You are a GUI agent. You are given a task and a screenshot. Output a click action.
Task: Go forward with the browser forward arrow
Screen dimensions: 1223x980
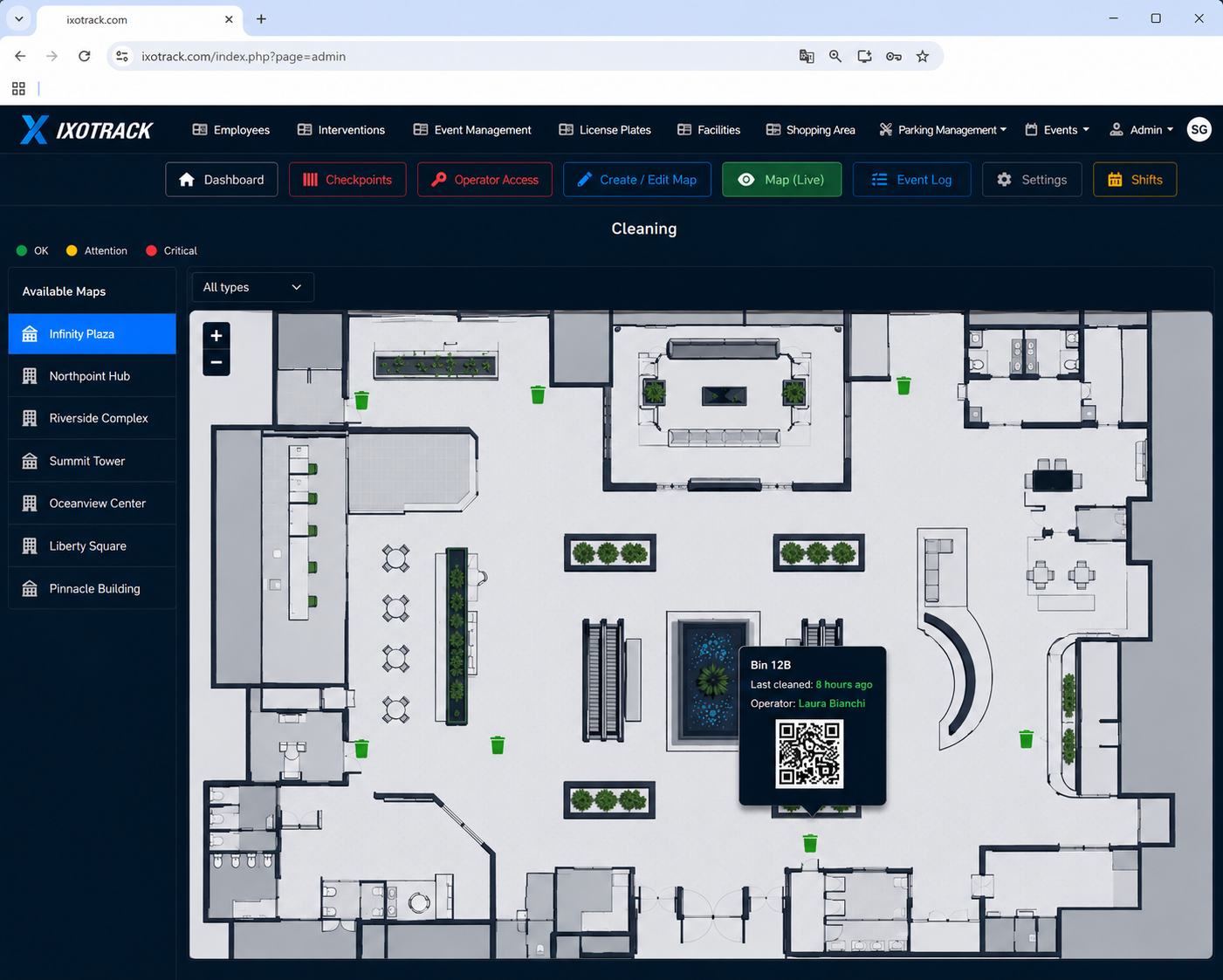click(52, 56)
